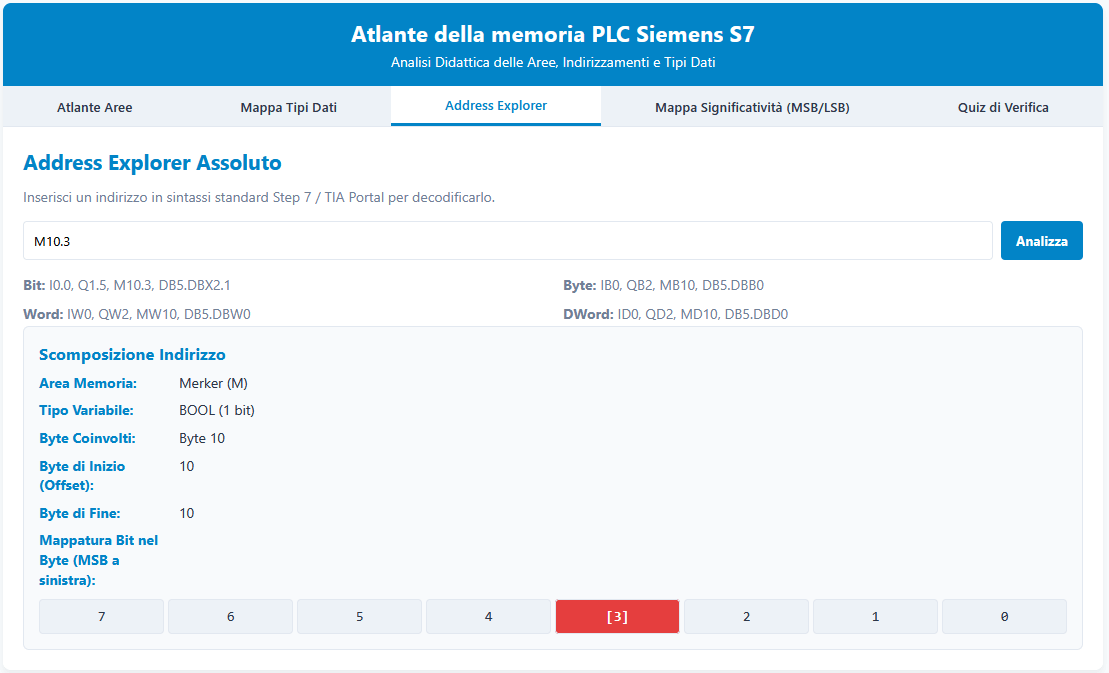Click the Analizza button

point(1041,241)
